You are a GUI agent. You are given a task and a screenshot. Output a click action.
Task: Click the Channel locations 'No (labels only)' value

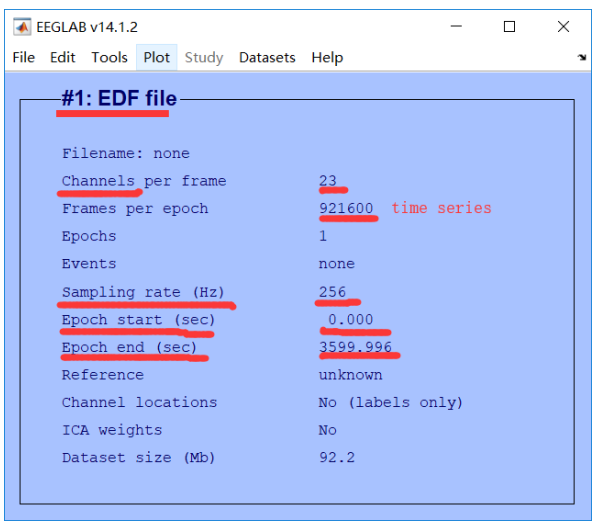391,402
